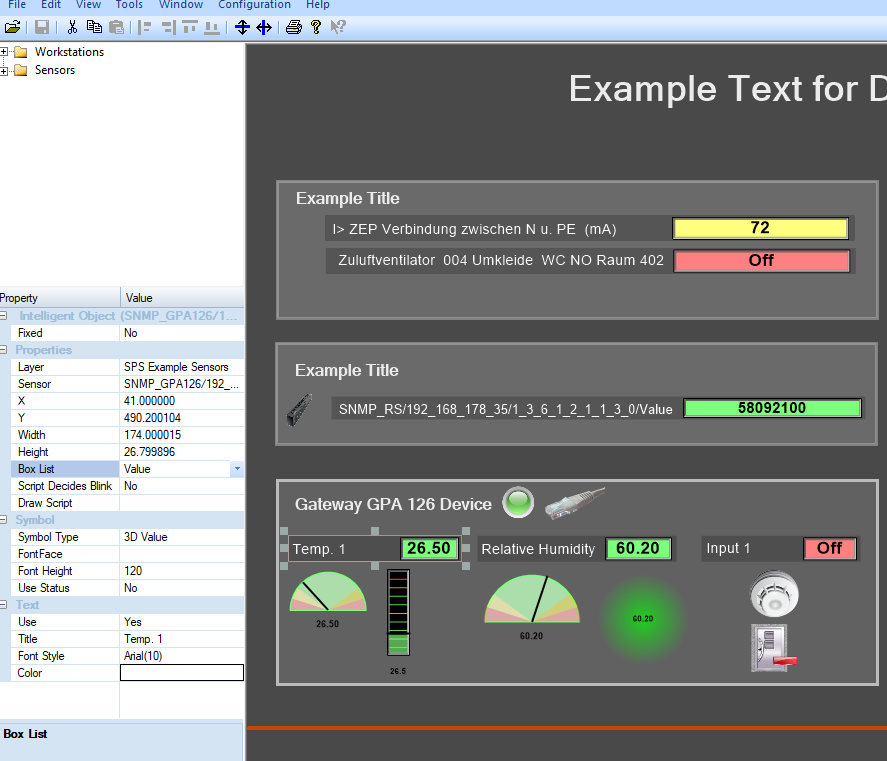Image resolution: width=887 pixels, height=761 pixels.
Task: Click the wall switch icon under Input 1
Action: pos(773,648)
